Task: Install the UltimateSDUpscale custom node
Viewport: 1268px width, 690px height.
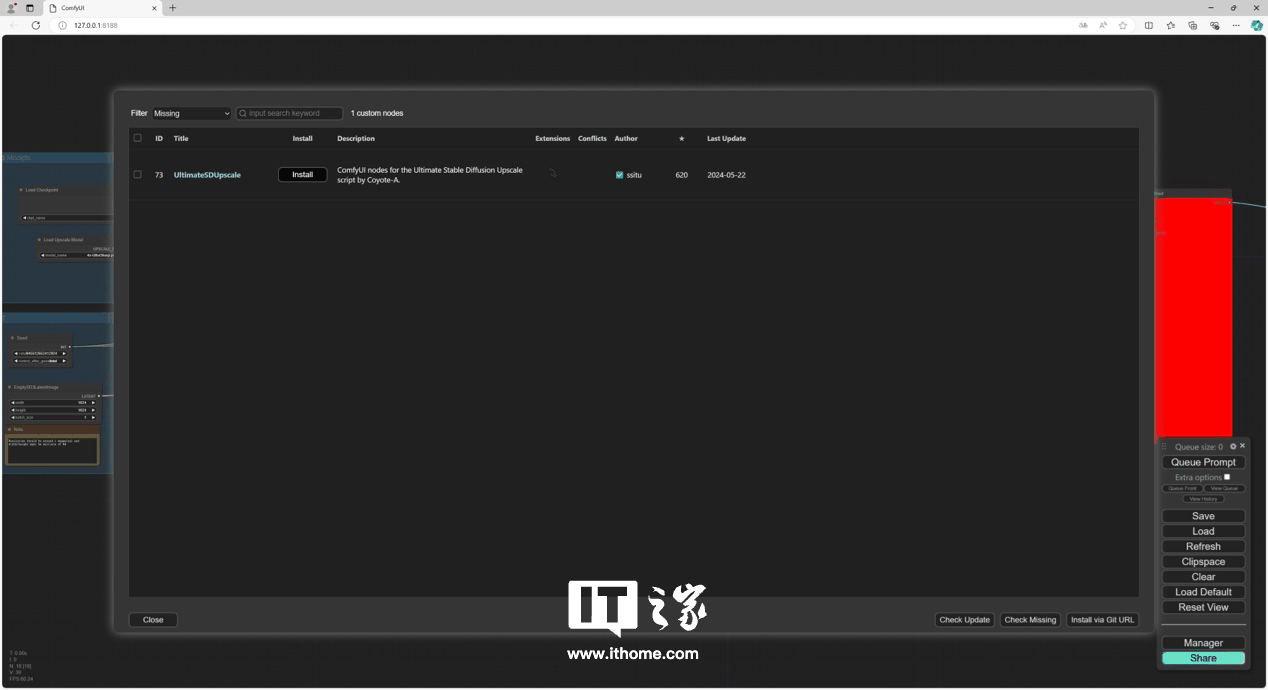Action: tap(302, 174)
